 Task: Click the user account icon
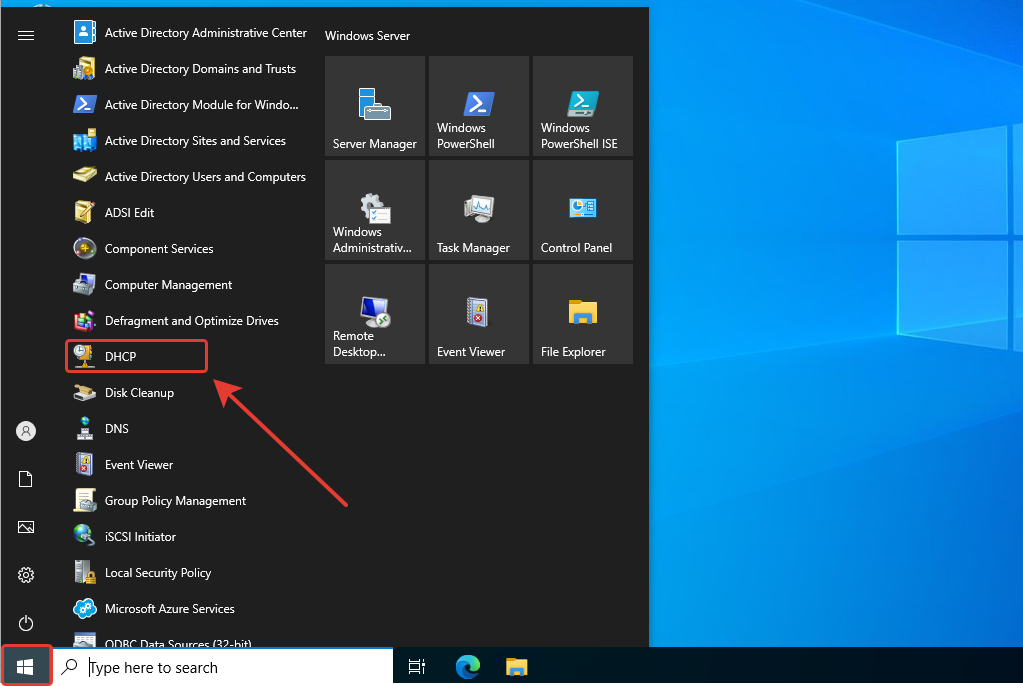26,431
